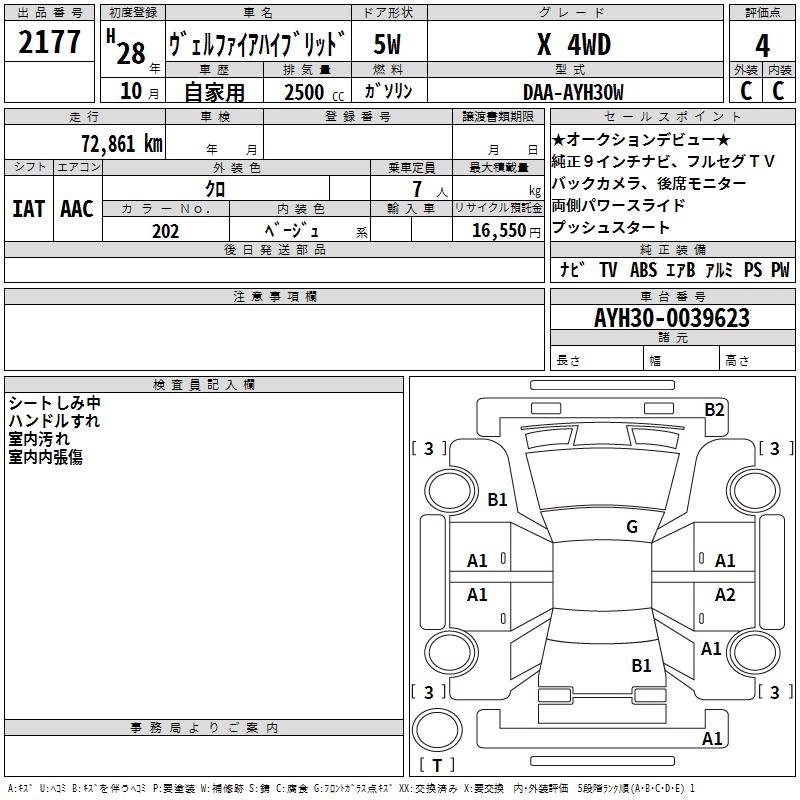Click the ナビ equipment label
This screenshot has width=800, height=800.
point(572,269)
